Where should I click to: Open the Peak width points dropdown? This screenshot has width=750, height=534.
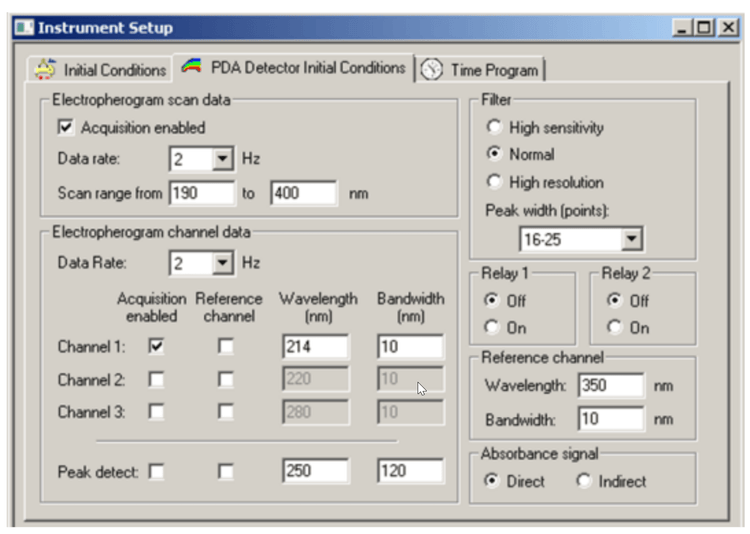[631, 239]
